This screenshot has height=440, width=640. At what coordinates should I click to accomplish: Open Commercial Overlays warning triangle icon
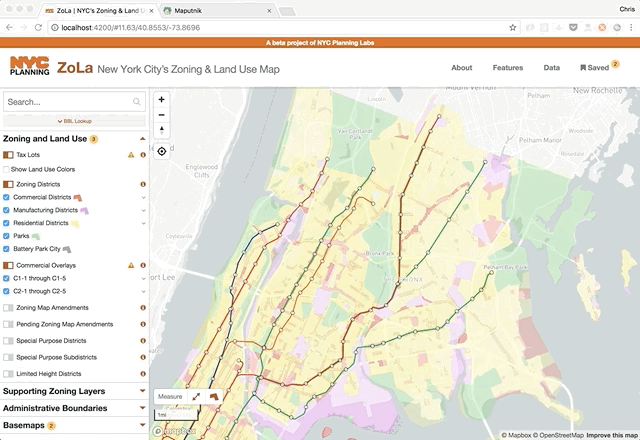(131, 265)
